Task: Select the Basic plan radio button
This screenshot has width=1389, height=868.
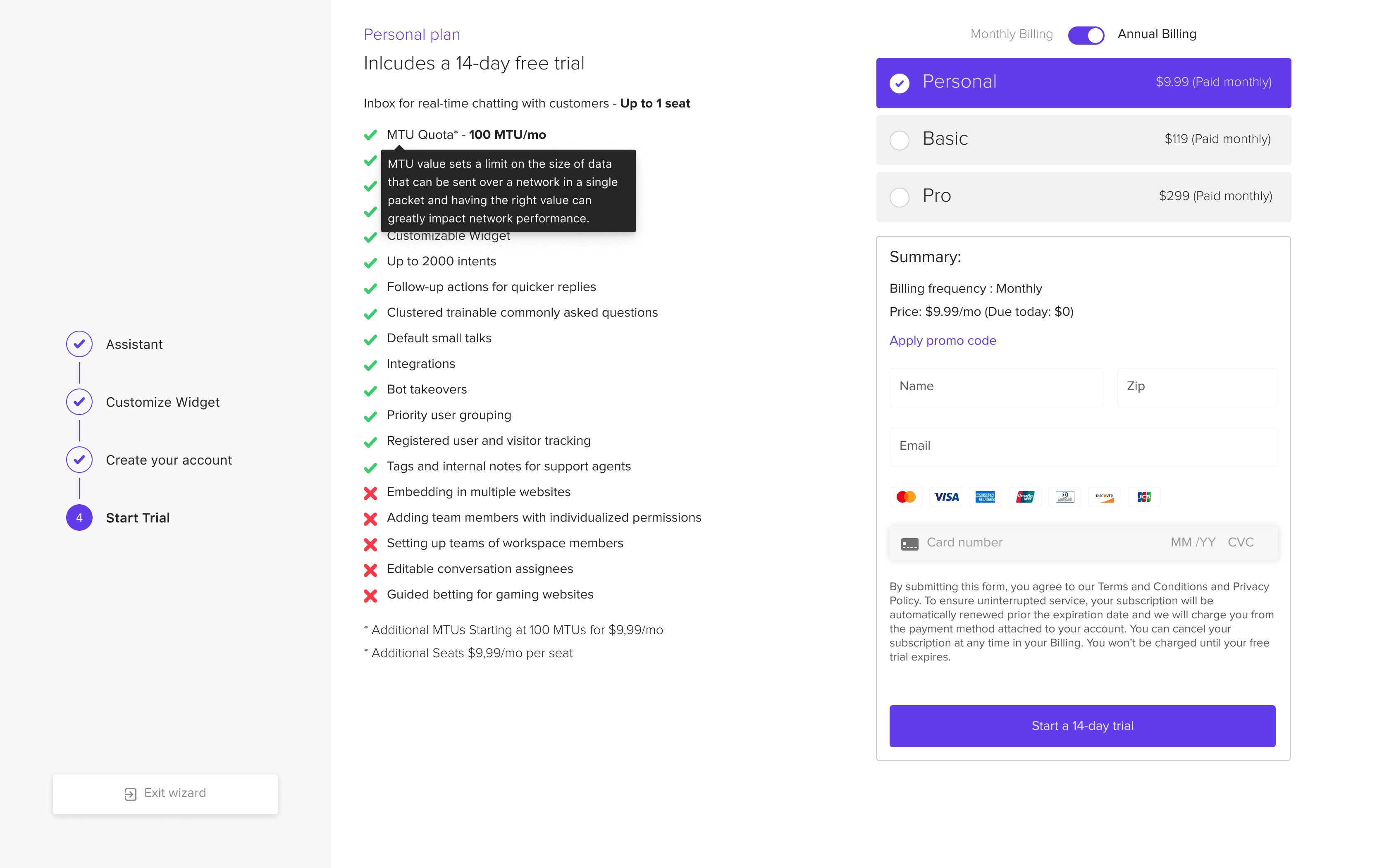Action: coord(900,140)
